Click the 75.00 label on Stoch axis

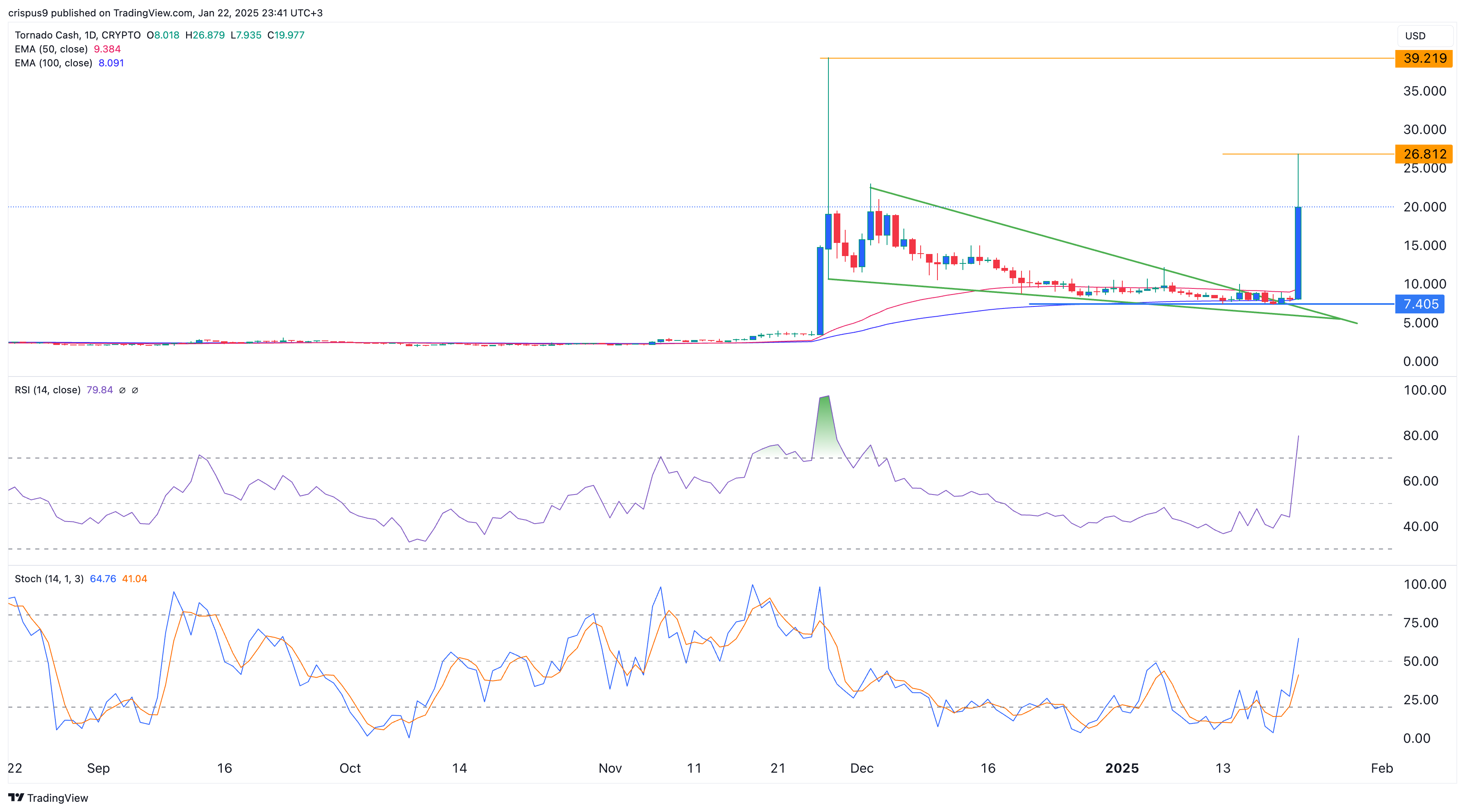point(1421,623)
